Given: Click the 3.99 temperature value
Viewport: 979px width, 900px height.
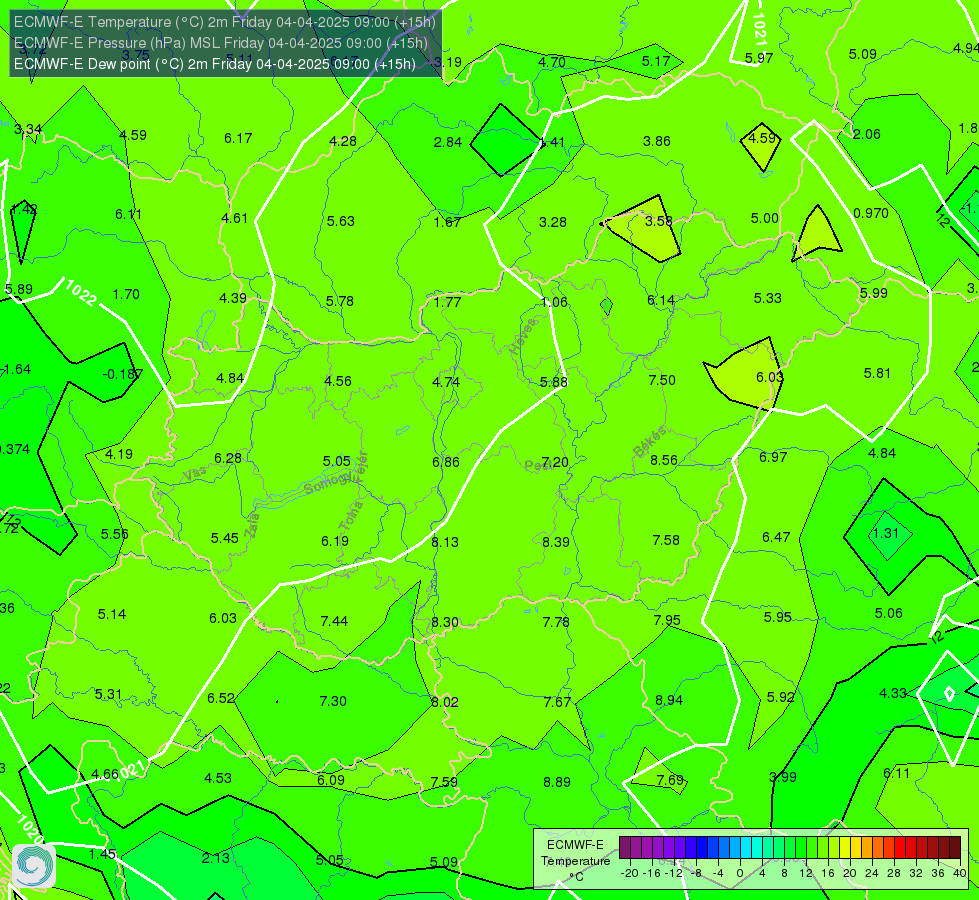Looking at the screenshot, I should pos(783,778).
